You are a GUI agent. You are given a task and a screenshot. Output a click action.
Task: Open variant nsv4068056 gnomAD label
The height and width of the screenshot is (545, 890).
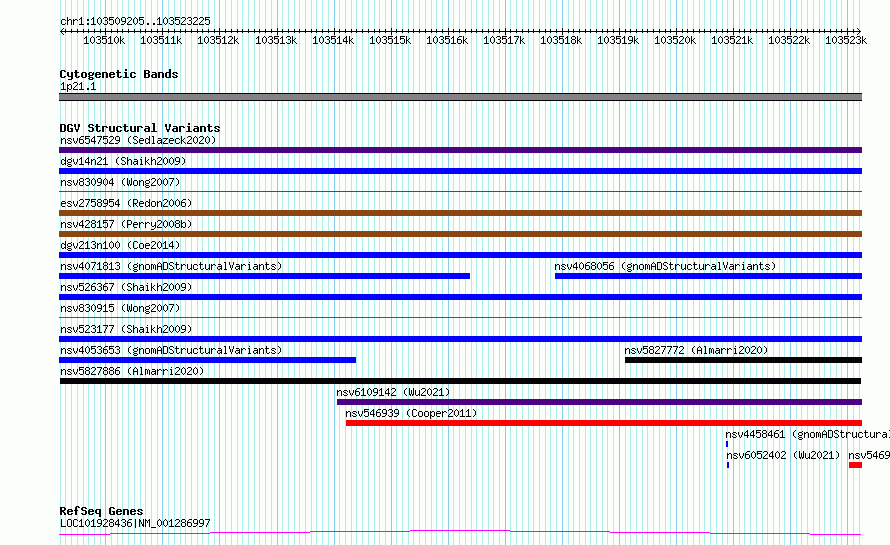[665, 266]
